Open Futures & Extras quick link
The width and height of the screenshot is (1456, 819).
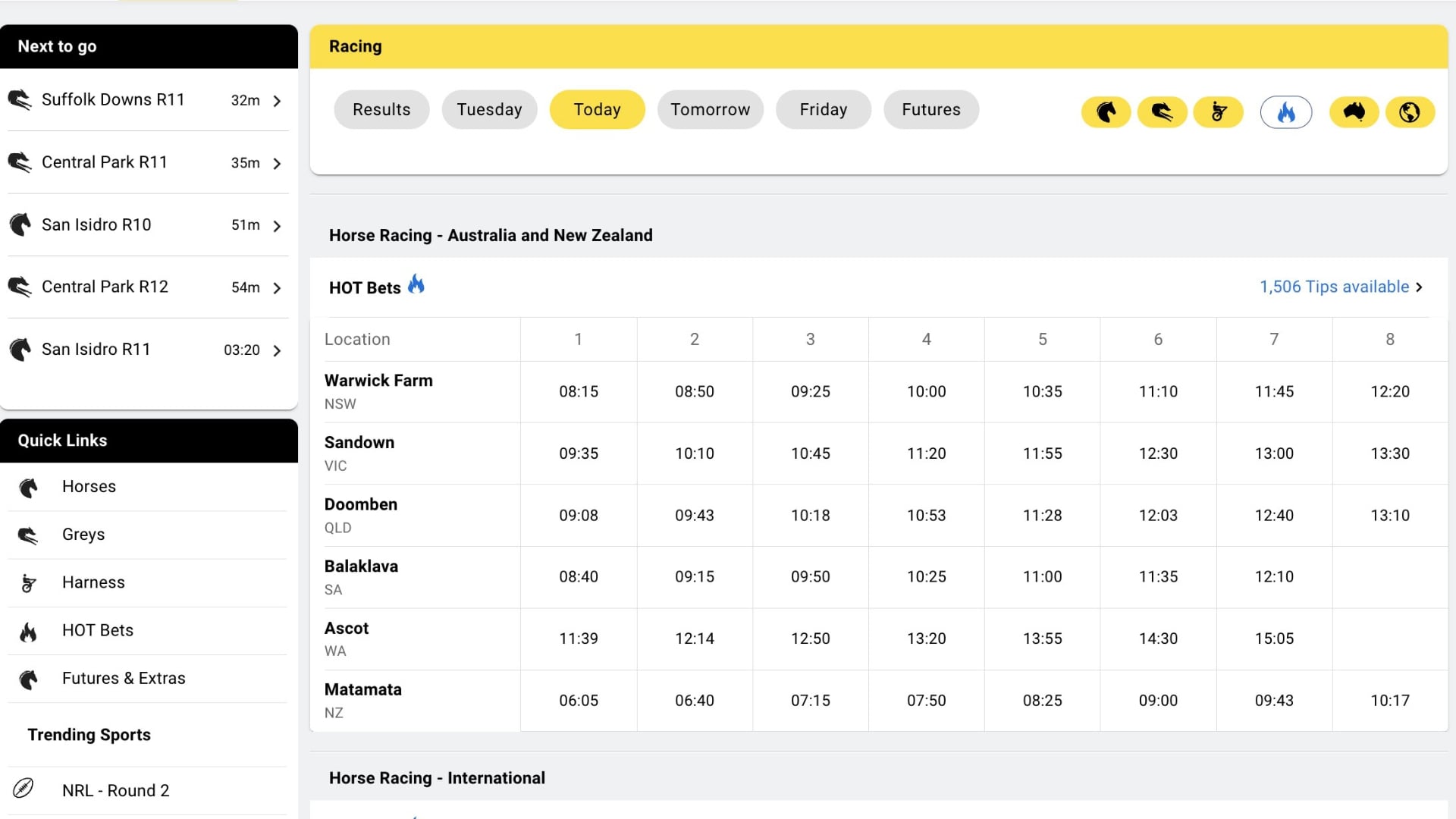[x=124, y=678]
